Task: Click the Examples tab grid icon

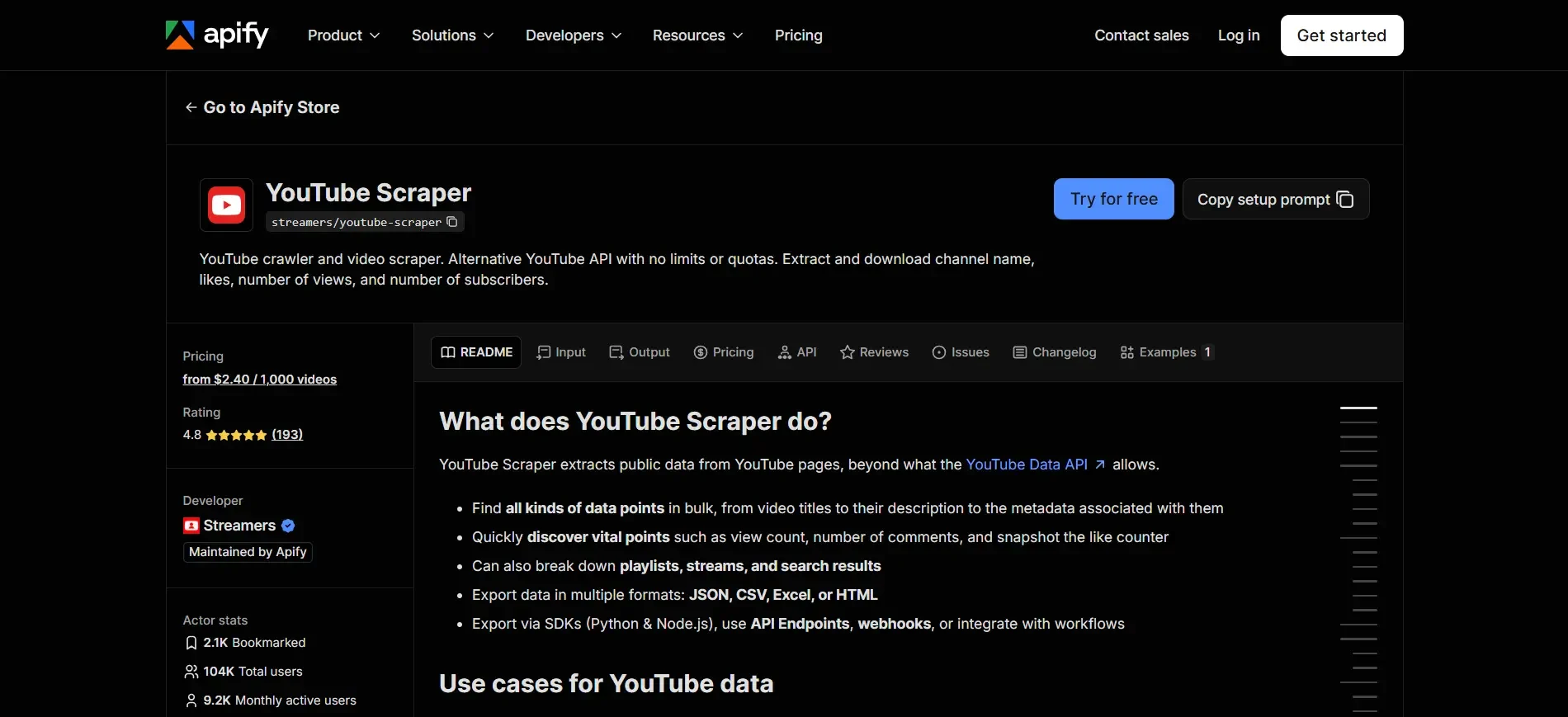Action: [1127, 352]
